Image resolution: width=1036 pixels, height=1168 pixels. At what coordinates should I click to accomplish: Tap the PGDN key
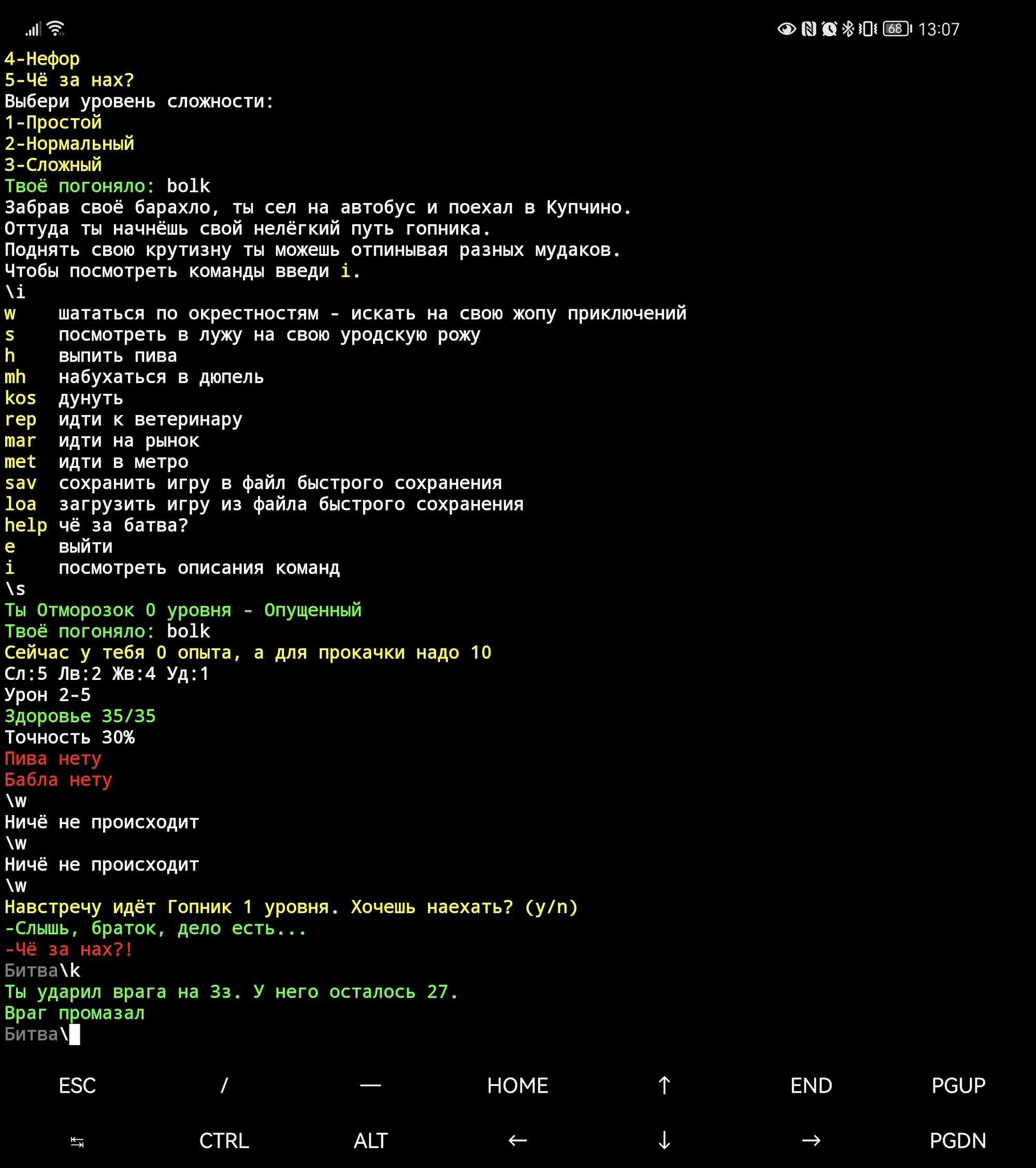(x=958, y=1141)
